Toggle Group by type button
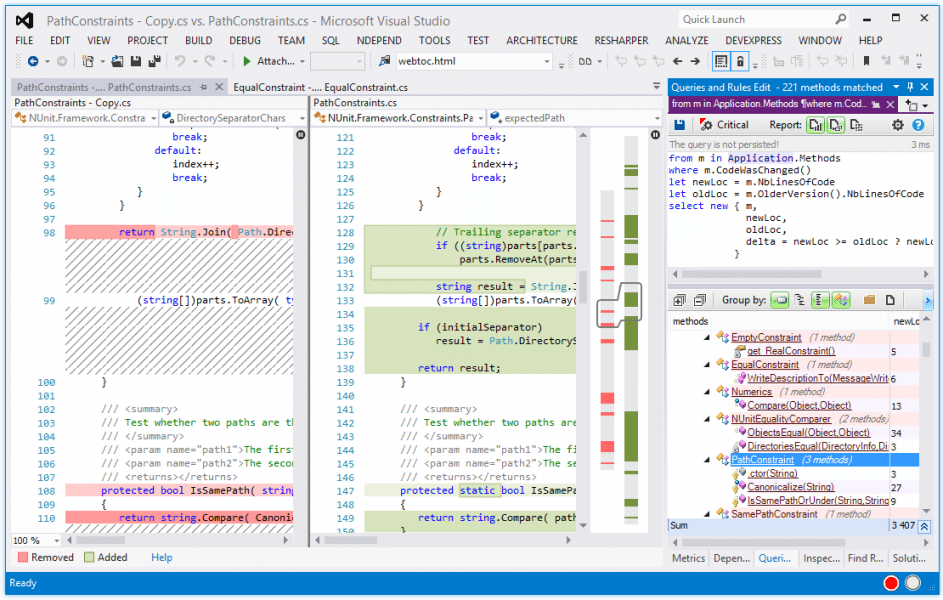This screenshot has height=600, width=943. [x=820, y=300]
